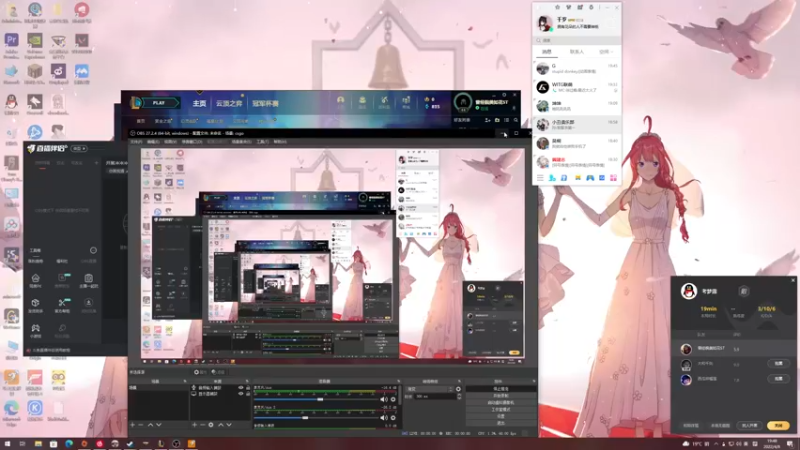The width and height of the screenshot is (800, 450).
Task: Open scene transition properties gear
Action: (458, 389)
